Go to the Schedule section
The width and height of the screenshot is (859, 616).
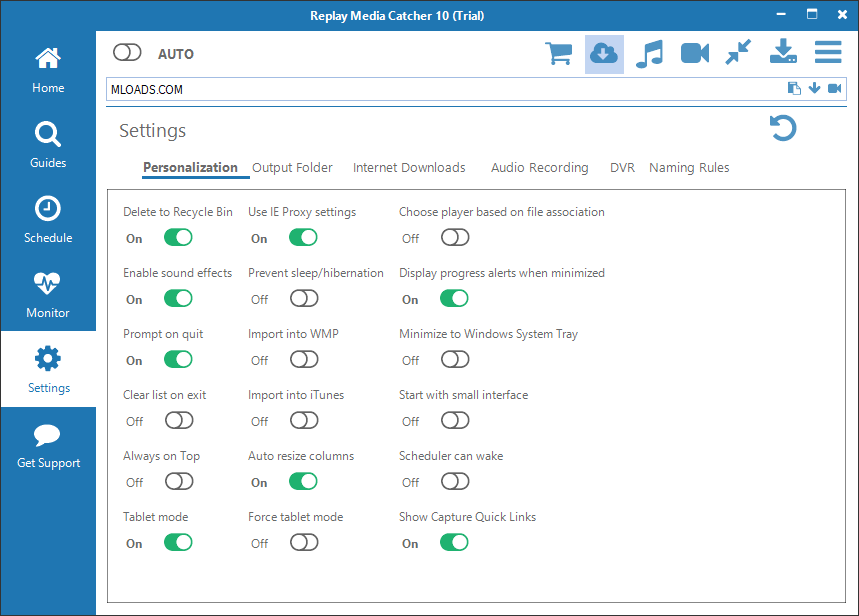47,218
